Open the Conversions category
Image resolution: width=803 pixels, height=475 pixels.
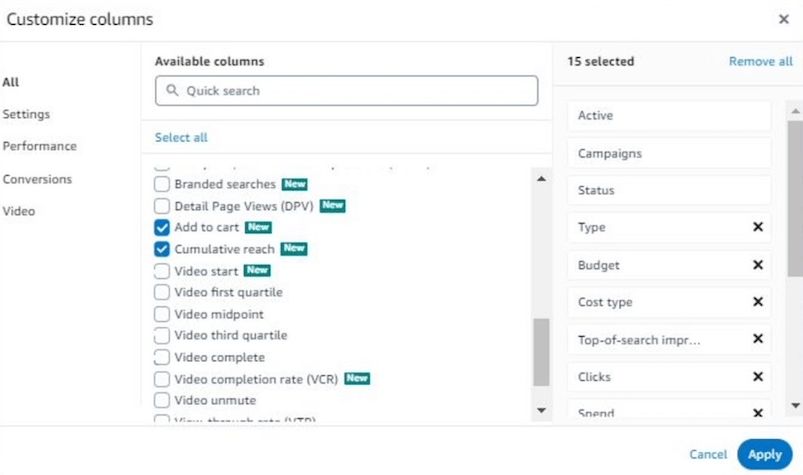37,179
